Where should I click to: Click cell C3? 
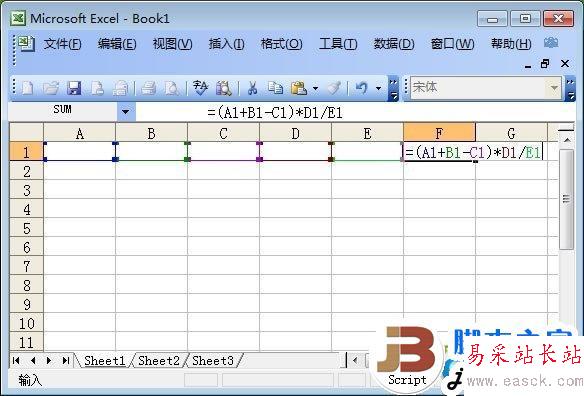[223, 190]
